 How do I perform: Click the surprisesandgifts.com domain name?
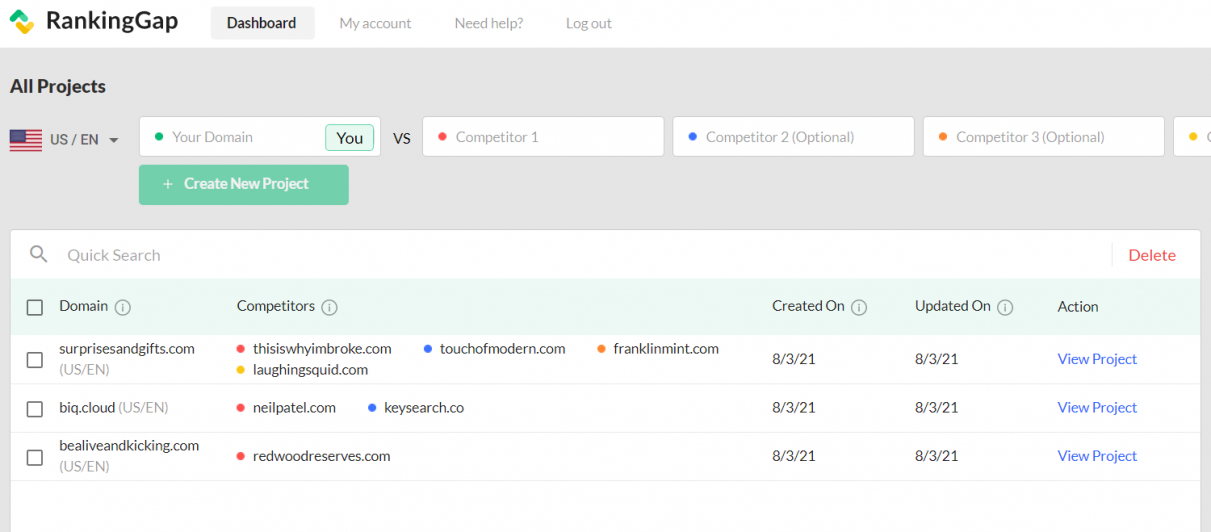[x=127, y=349]
